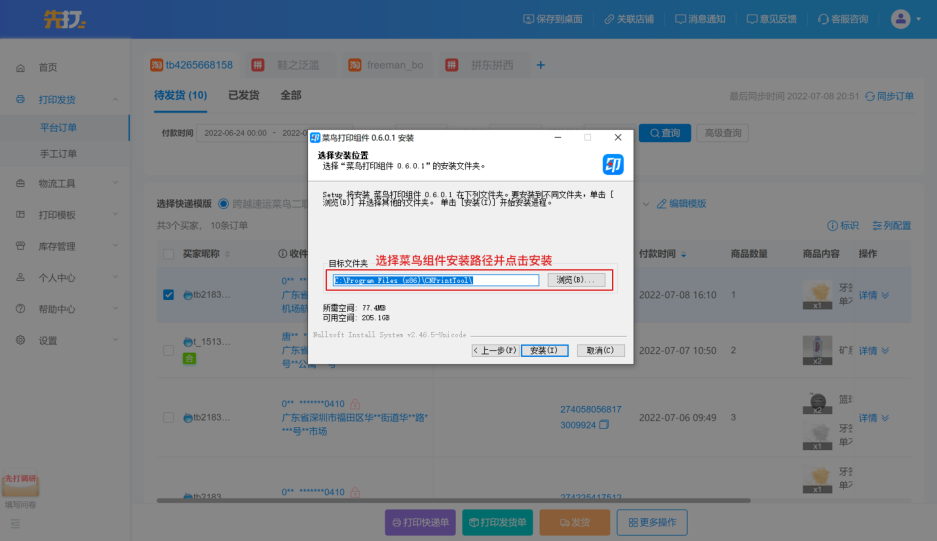The height and width of the screenshot is (541, 937).
Task: Click 物流工具 logistics icon in sidebar
Action: tap(20, 184)
